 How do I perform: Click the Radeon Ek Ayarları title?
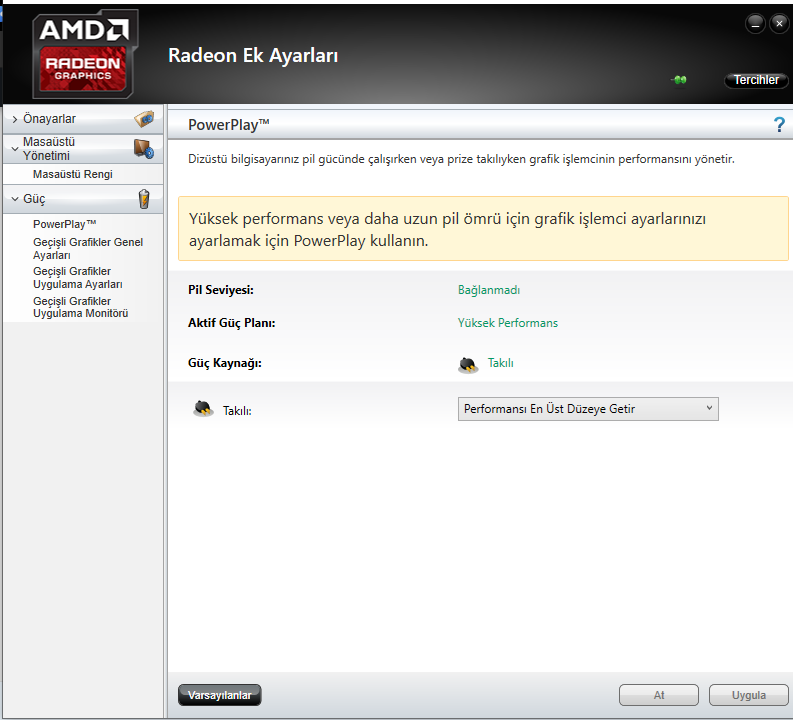pos(253,55)
